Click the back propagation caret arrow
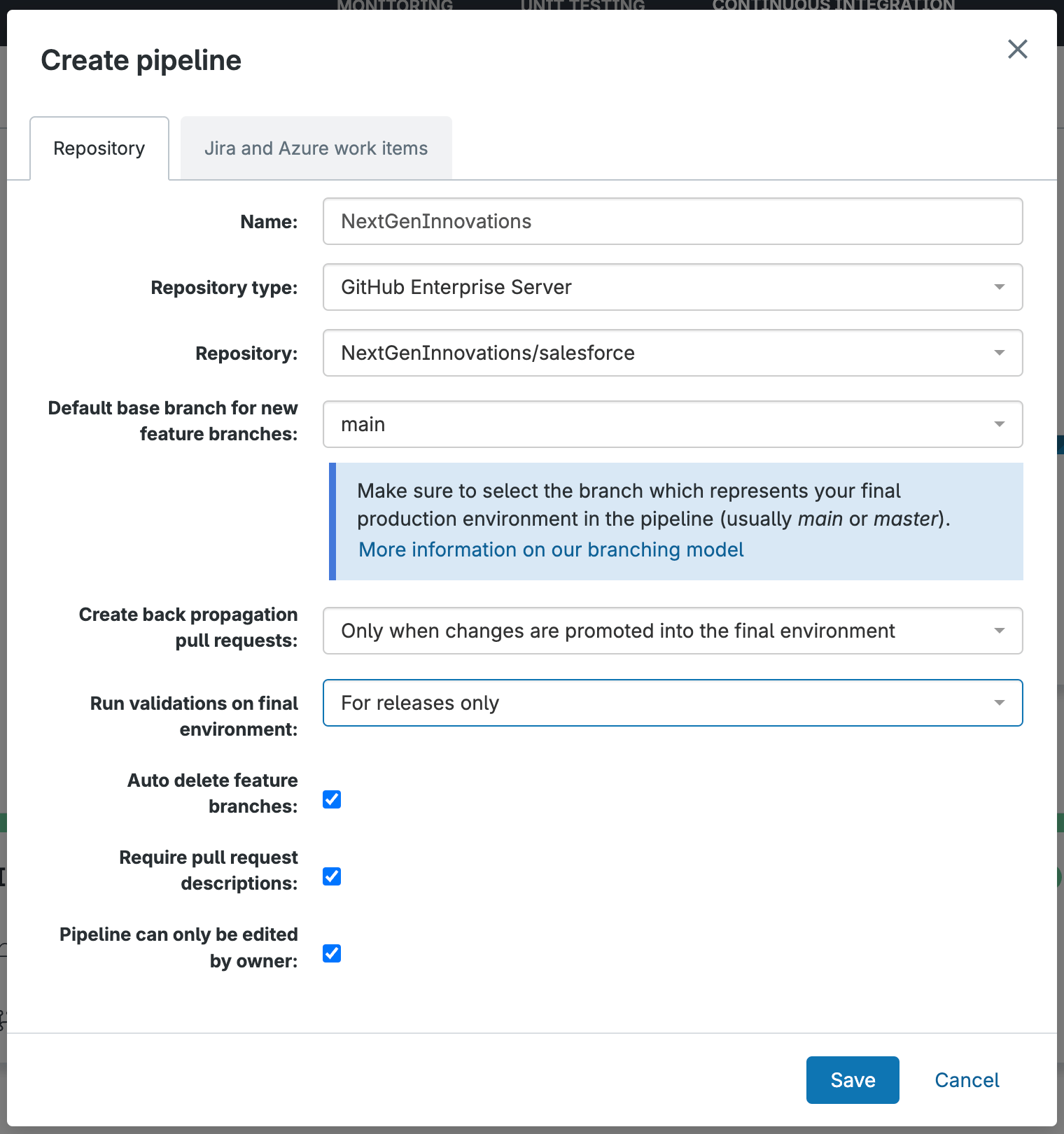The height and width of the screenshot is (1134, 1064). (x=1000, y=631)
